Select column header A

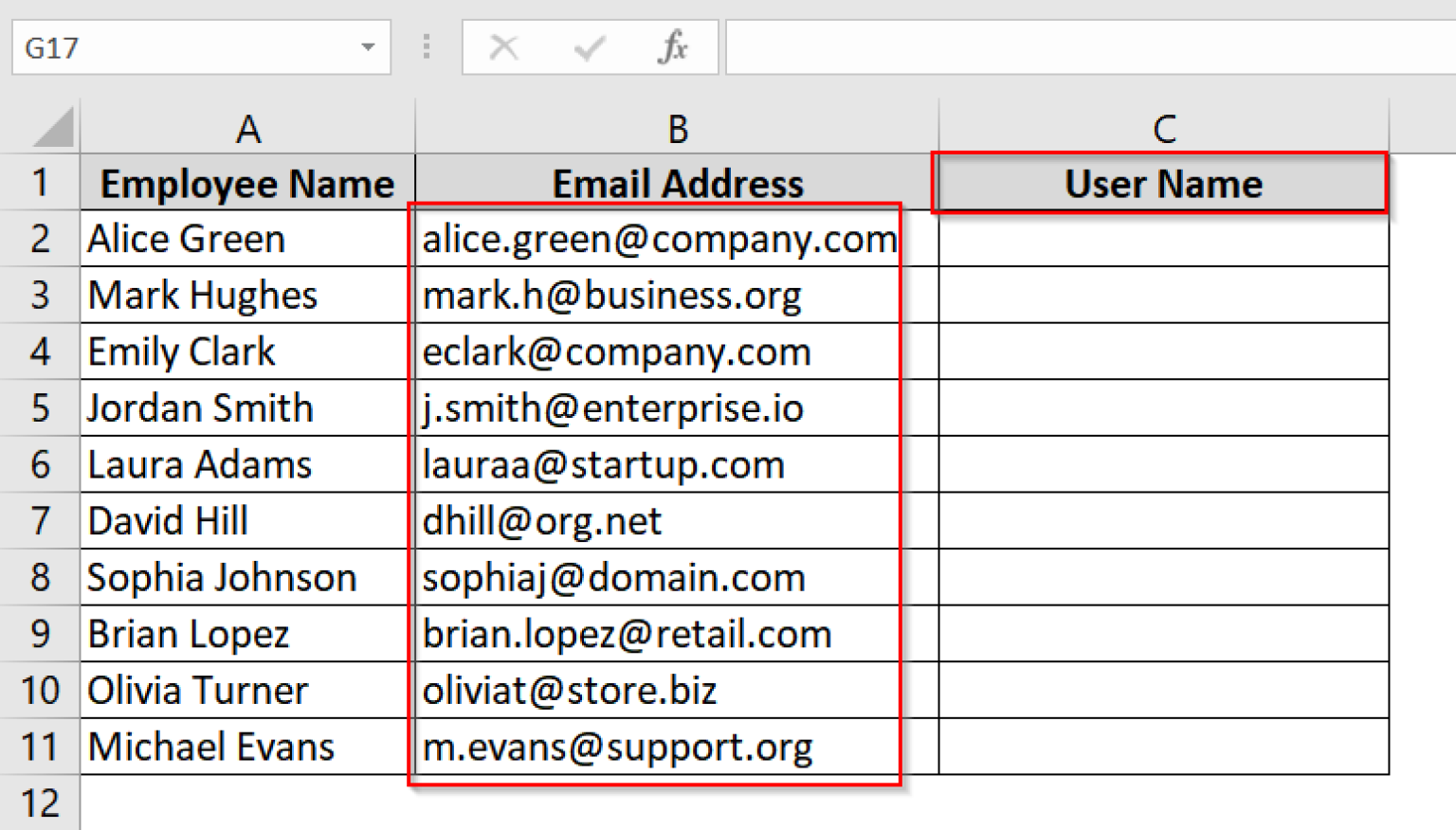(x=246, y=127)
